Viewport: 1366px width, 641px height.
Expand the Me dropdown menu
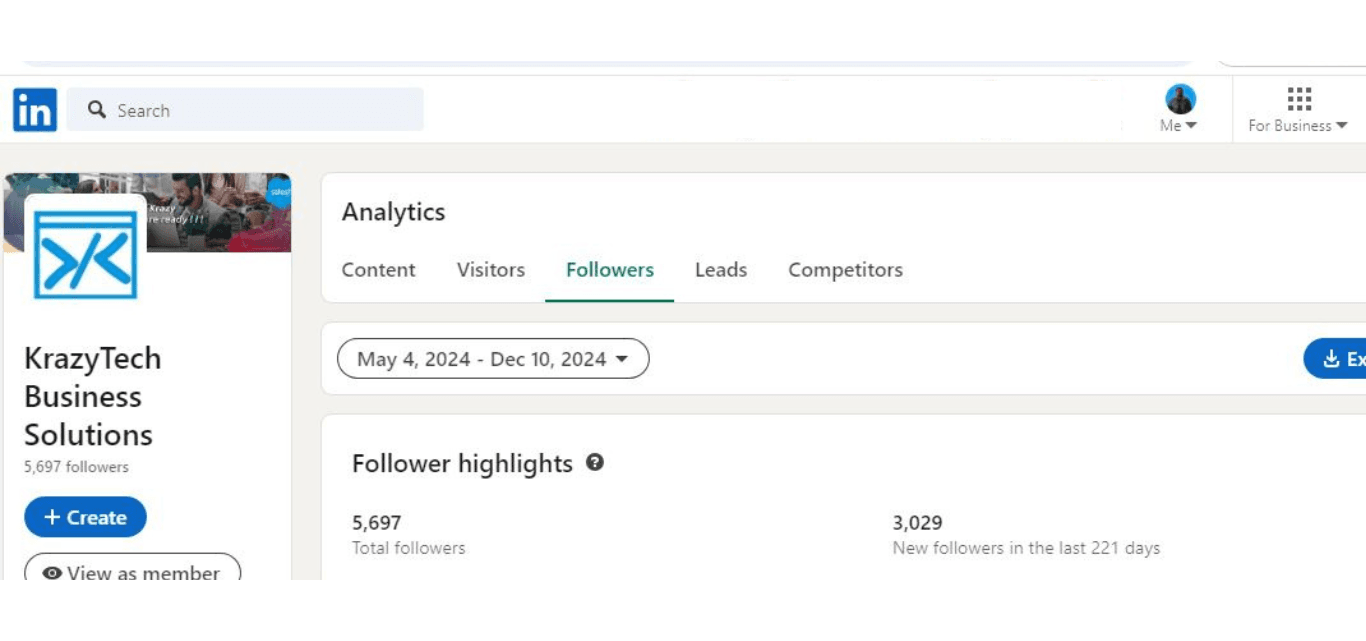[x=1179, y=126]
